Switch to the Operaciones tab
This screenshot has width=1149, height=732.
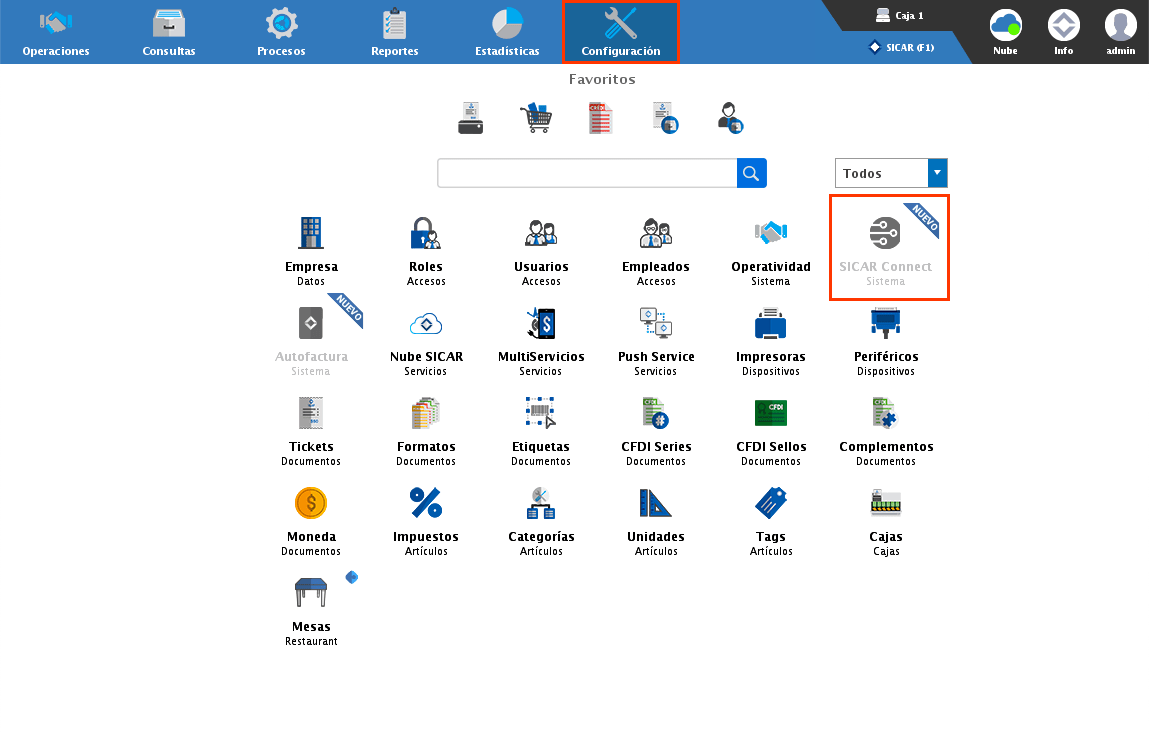(x=56, y=32)
